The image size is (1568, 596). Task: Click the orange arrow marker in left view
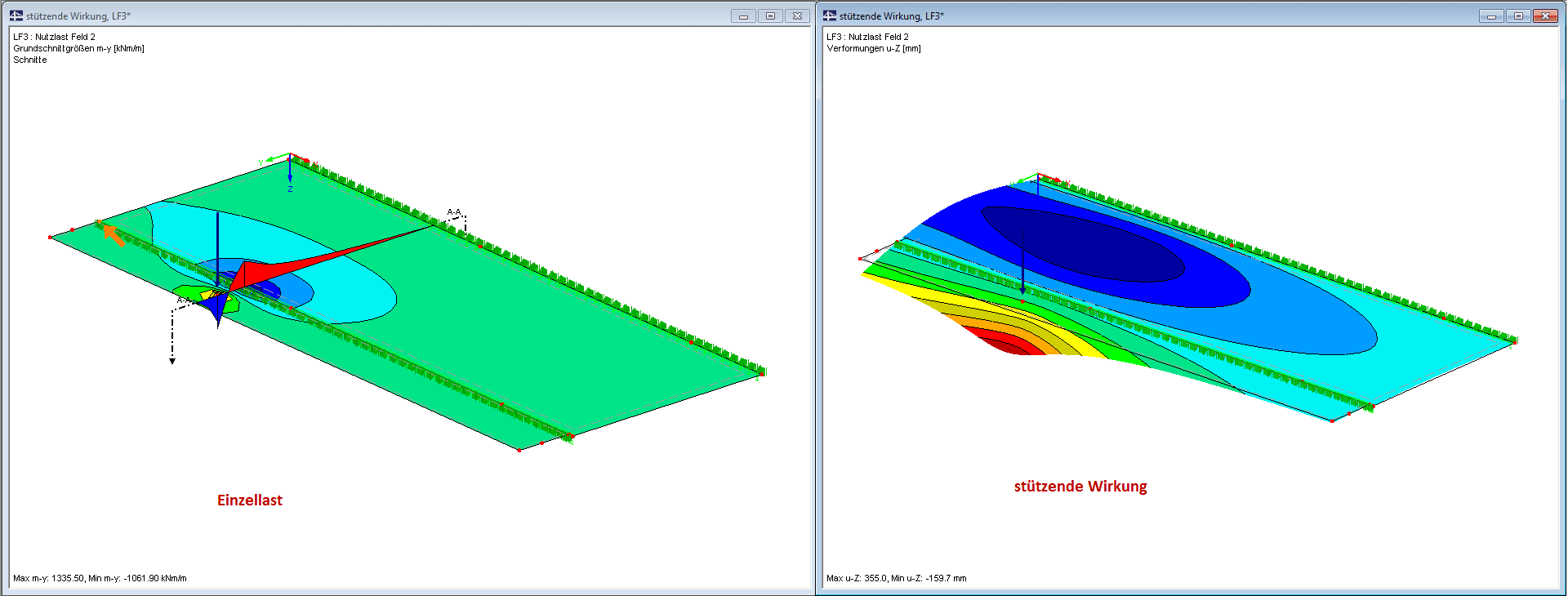coord(114,236)
